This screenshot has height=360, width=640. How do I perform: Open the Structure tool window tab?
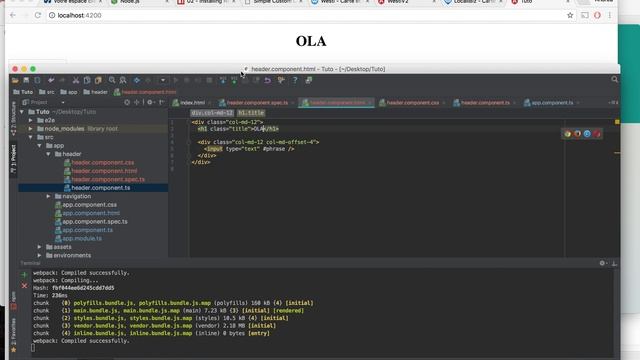(13, 119)
